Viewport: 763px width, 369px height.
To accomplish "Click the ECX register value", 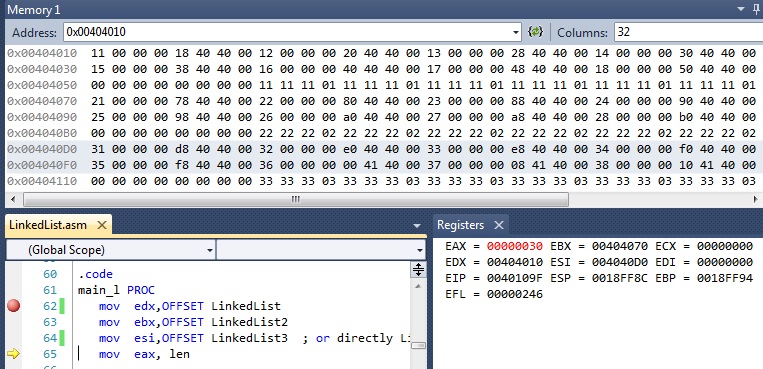I will 725,246.
